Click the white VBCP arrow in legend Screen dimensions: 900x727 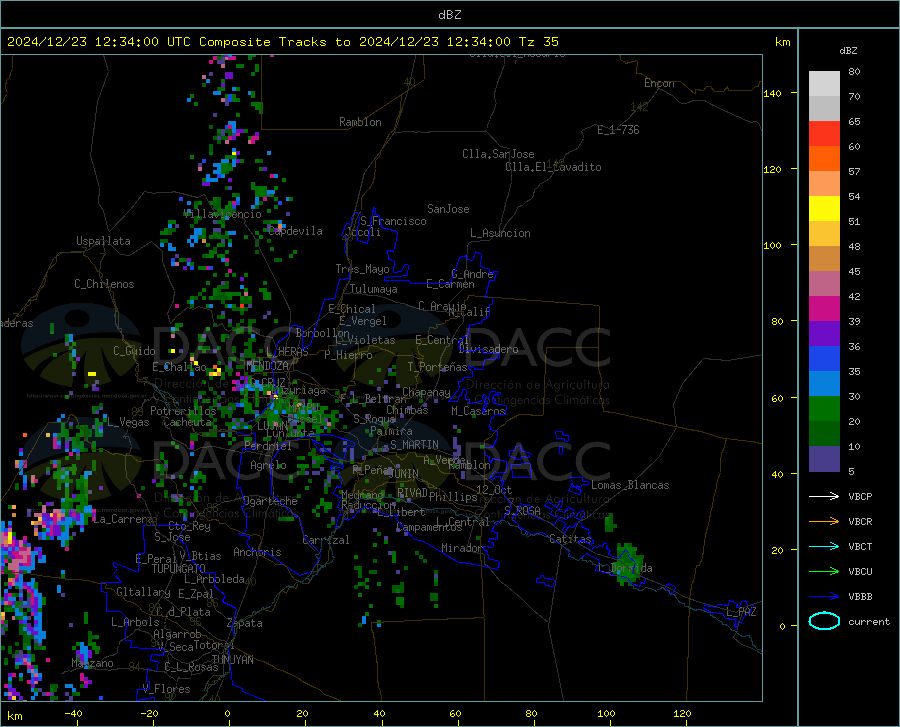(824, 496)
